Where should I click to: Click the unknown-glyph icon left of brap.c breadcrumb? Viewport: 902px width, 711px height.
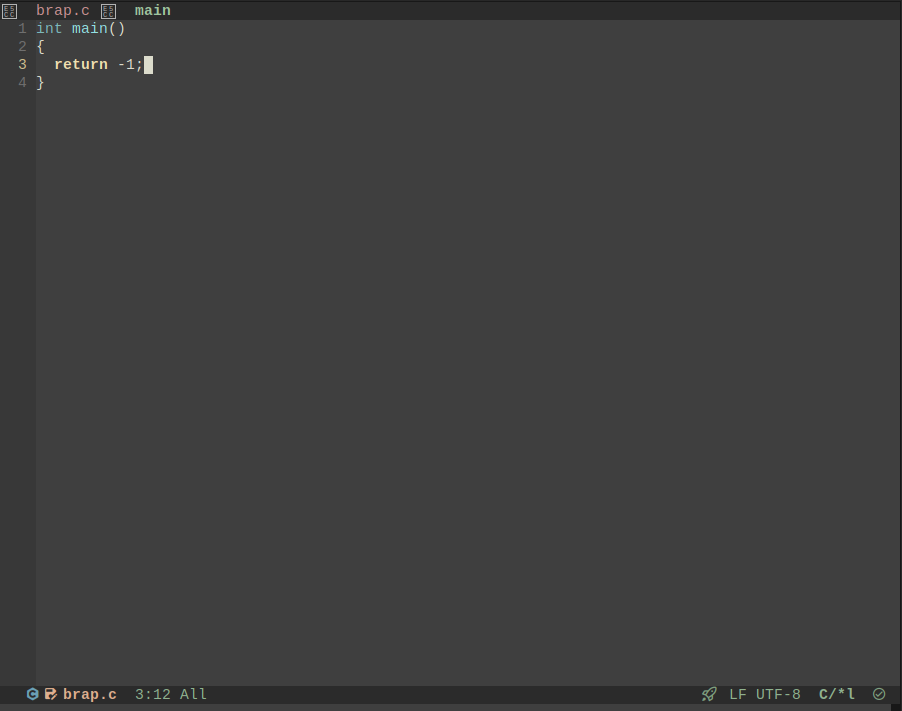pyautogui.click(x=10, y=11)
